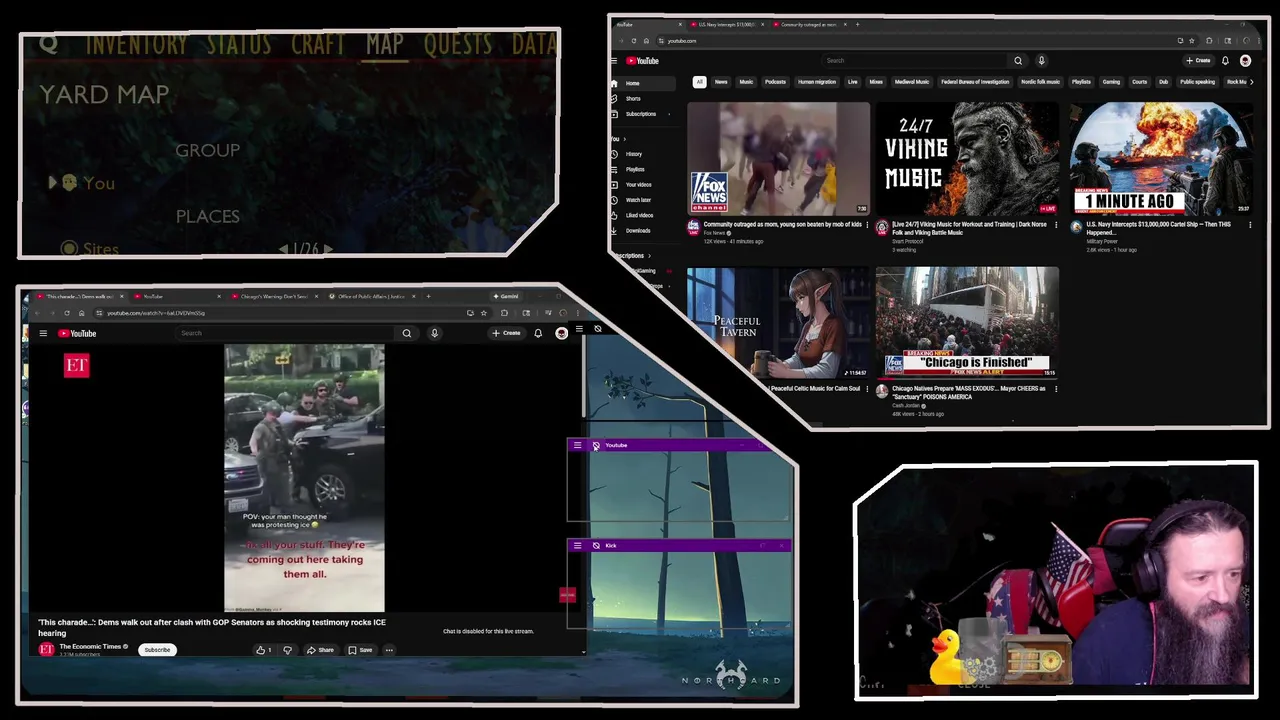Click YouTube logo in right browser window
The height and width of the screenshot is (720, 1280).
click(x=643, y=61)
